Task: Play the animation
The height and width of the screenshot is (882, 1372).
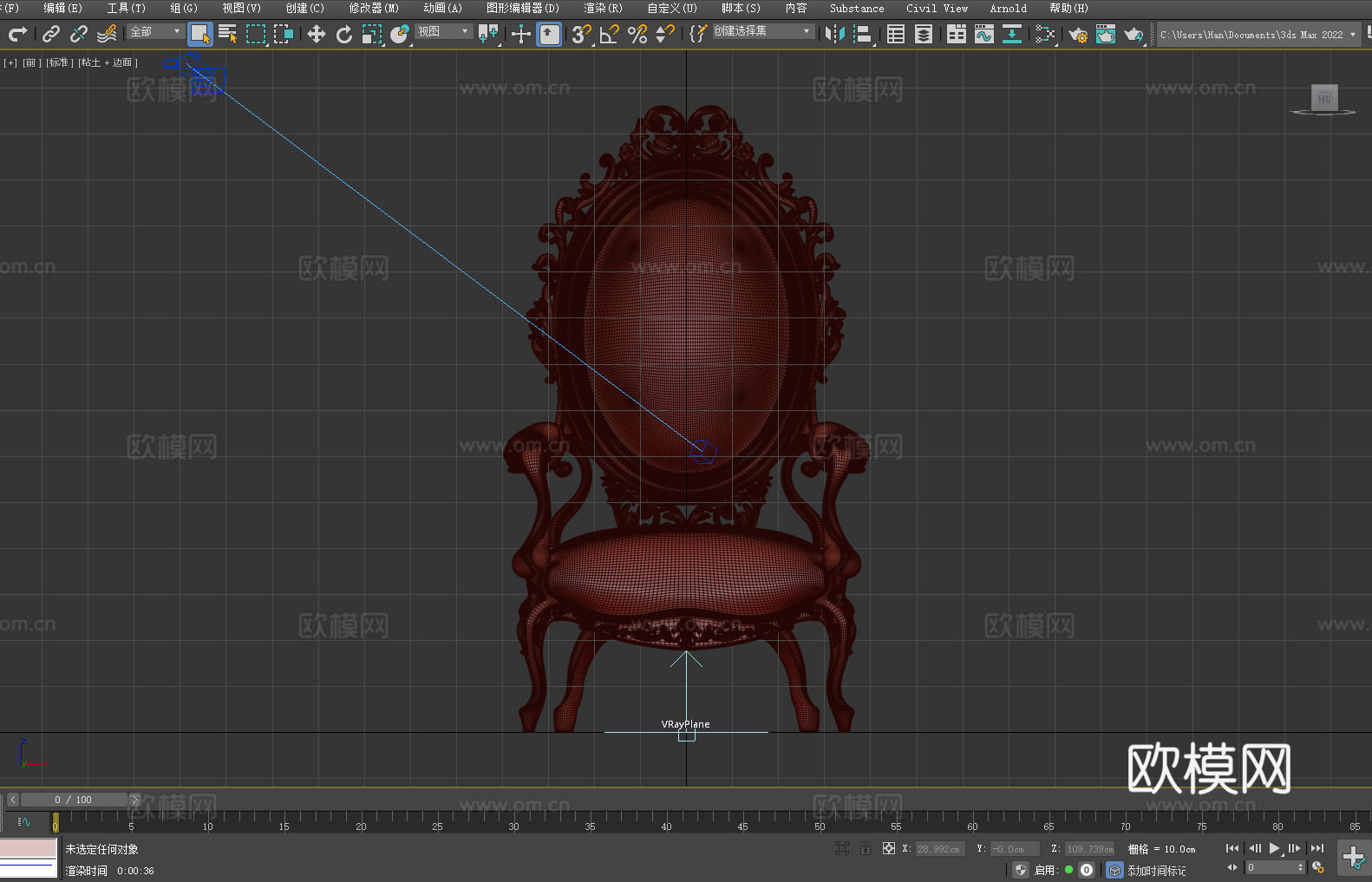Action: tap(1274, 848)
